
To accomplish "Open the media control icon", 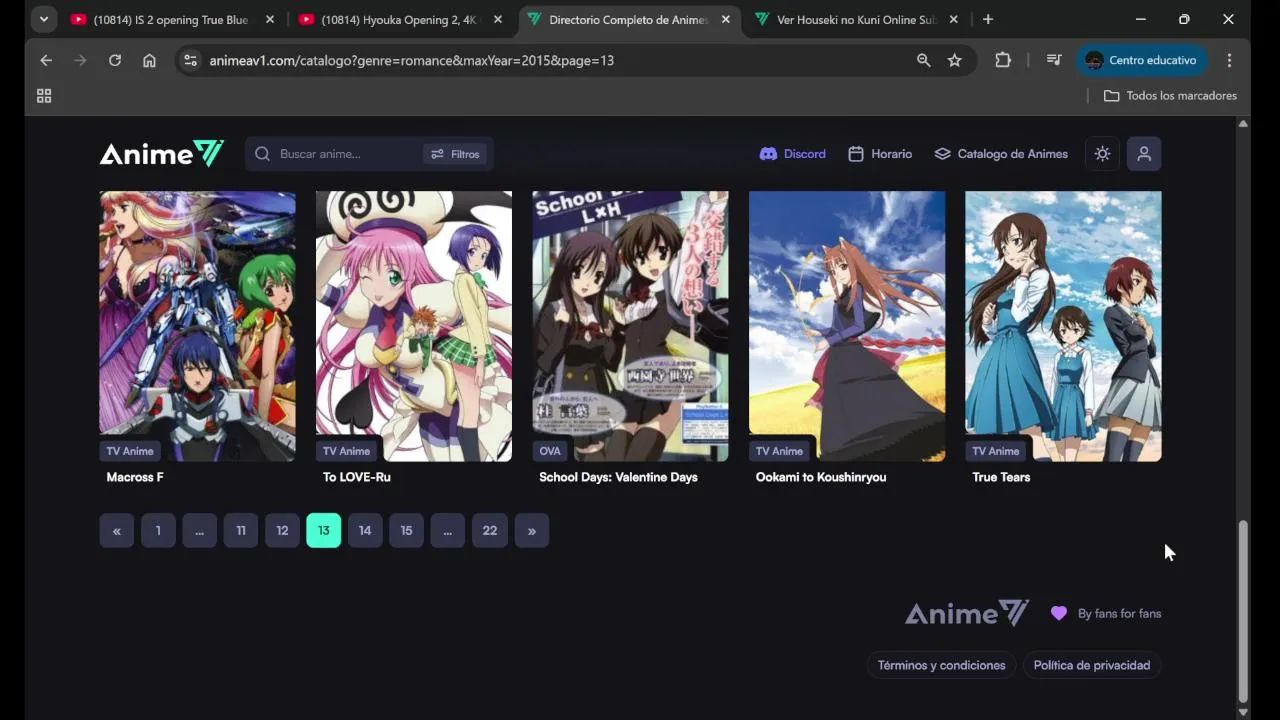I will [x=1054, y=60].
